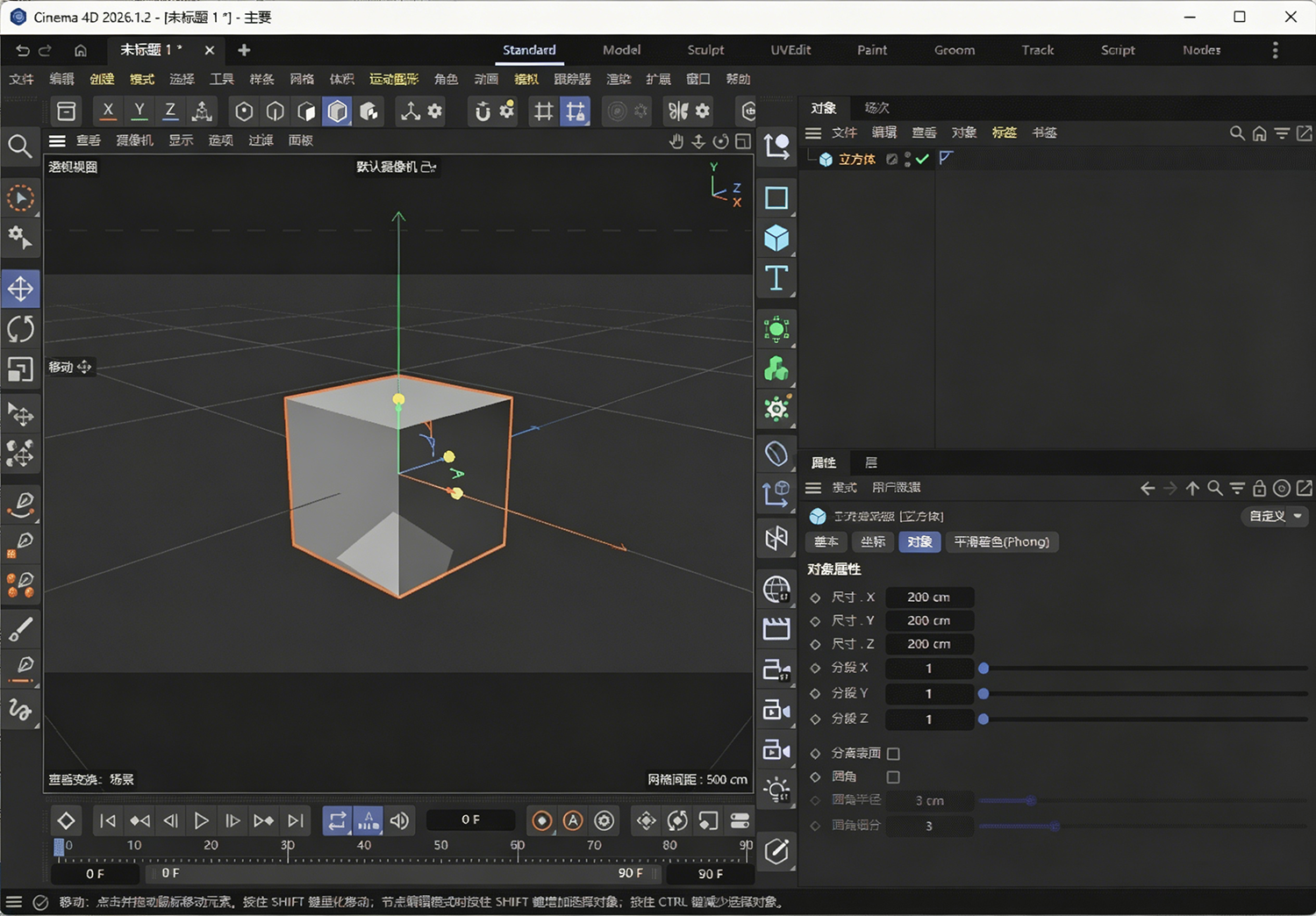Play the animation forward
Image resolution: width=1316 pixels, height=916 pixels.
[x=201, y=820]
